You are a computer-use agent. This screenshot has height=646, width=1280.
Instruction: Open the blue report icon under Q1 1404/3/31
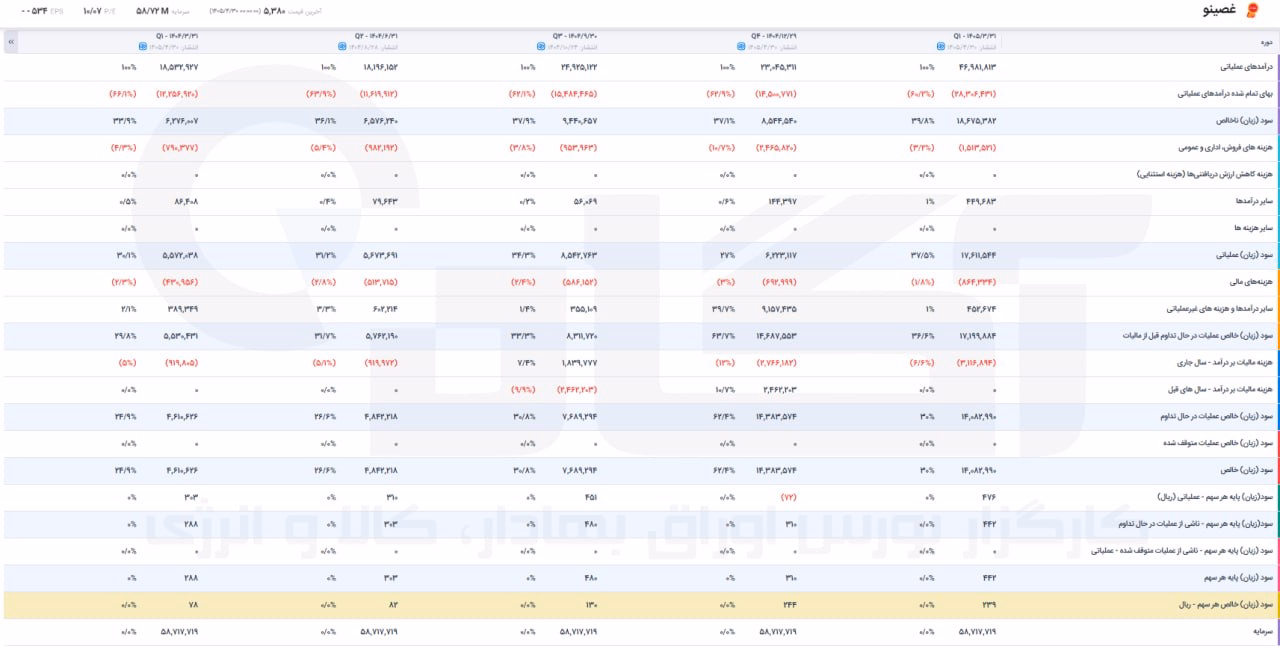click(x=141, y=47)
